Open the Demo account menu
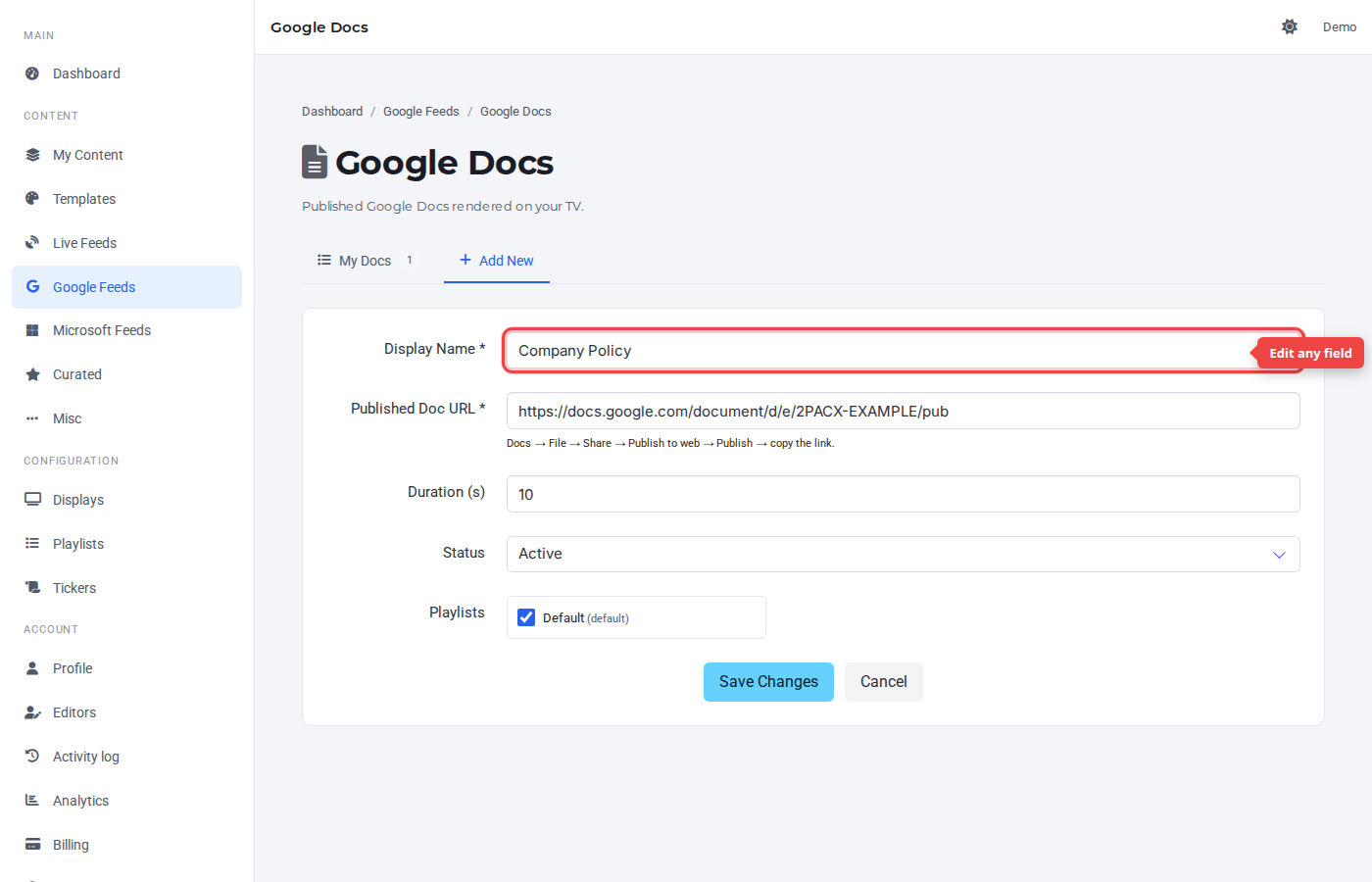The height and width of the screenshot is (882, 1372). [1340, 27]
